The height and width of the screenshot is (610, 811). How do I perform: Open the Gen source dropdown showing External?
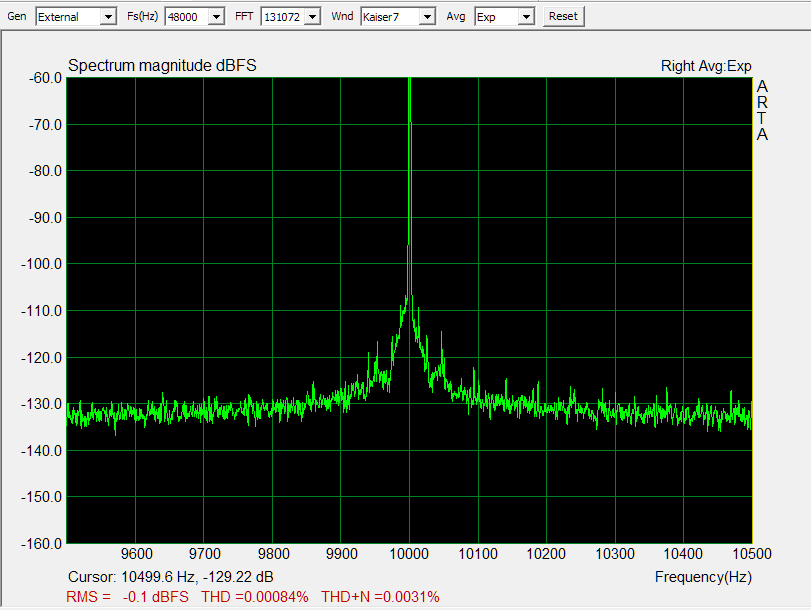[76, 17]
